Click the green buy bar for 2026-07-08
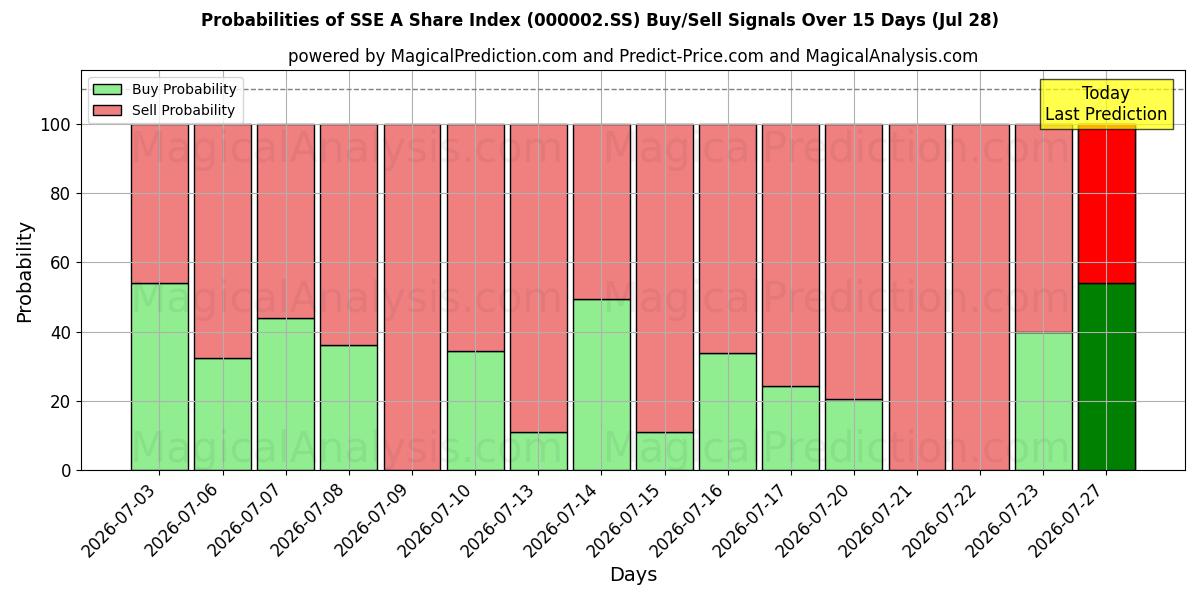The image size is (1200, 600). click(x=349, y=408)
